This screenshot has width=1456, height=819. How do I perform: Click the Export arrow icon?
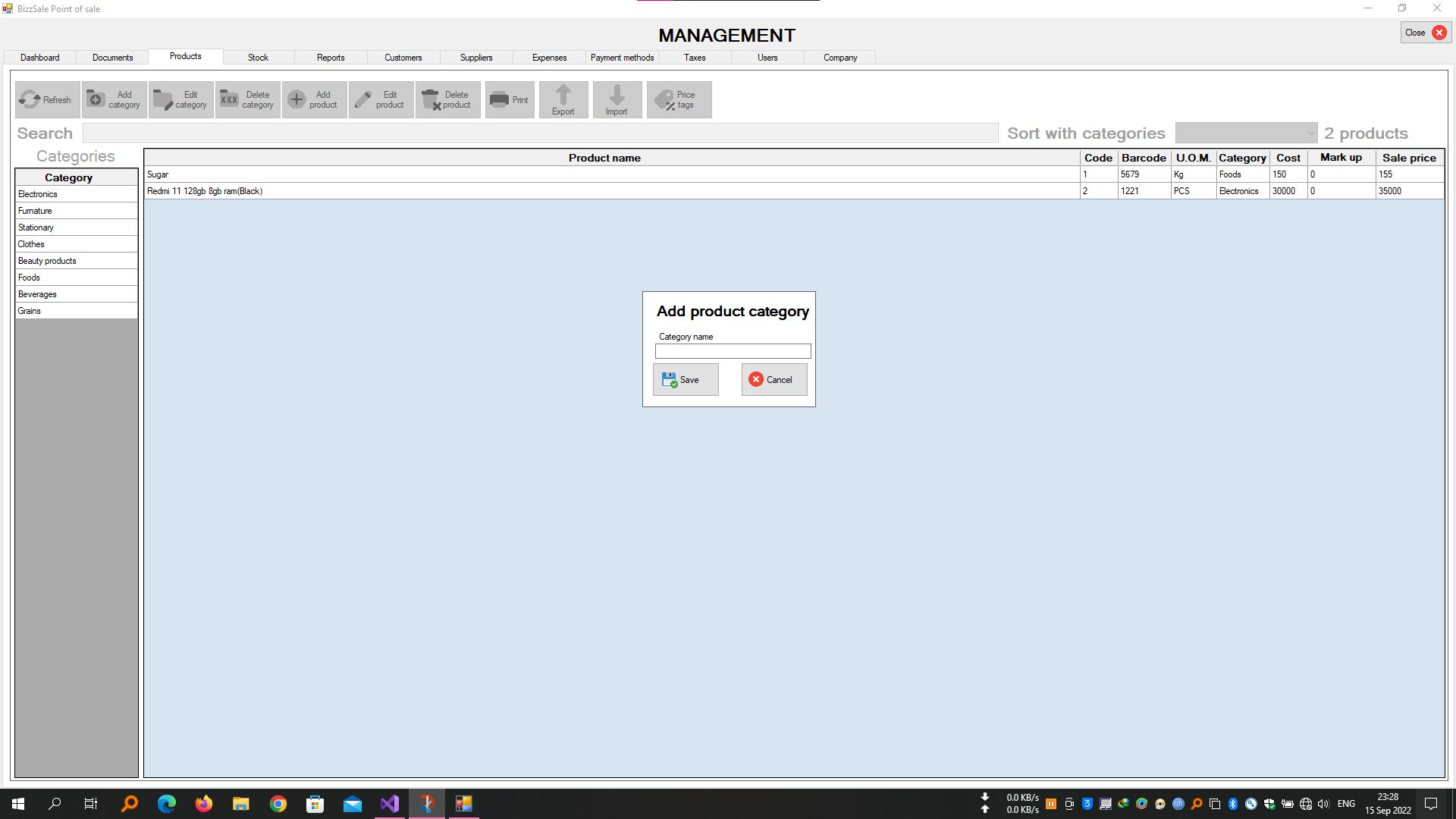click(563, 95)
